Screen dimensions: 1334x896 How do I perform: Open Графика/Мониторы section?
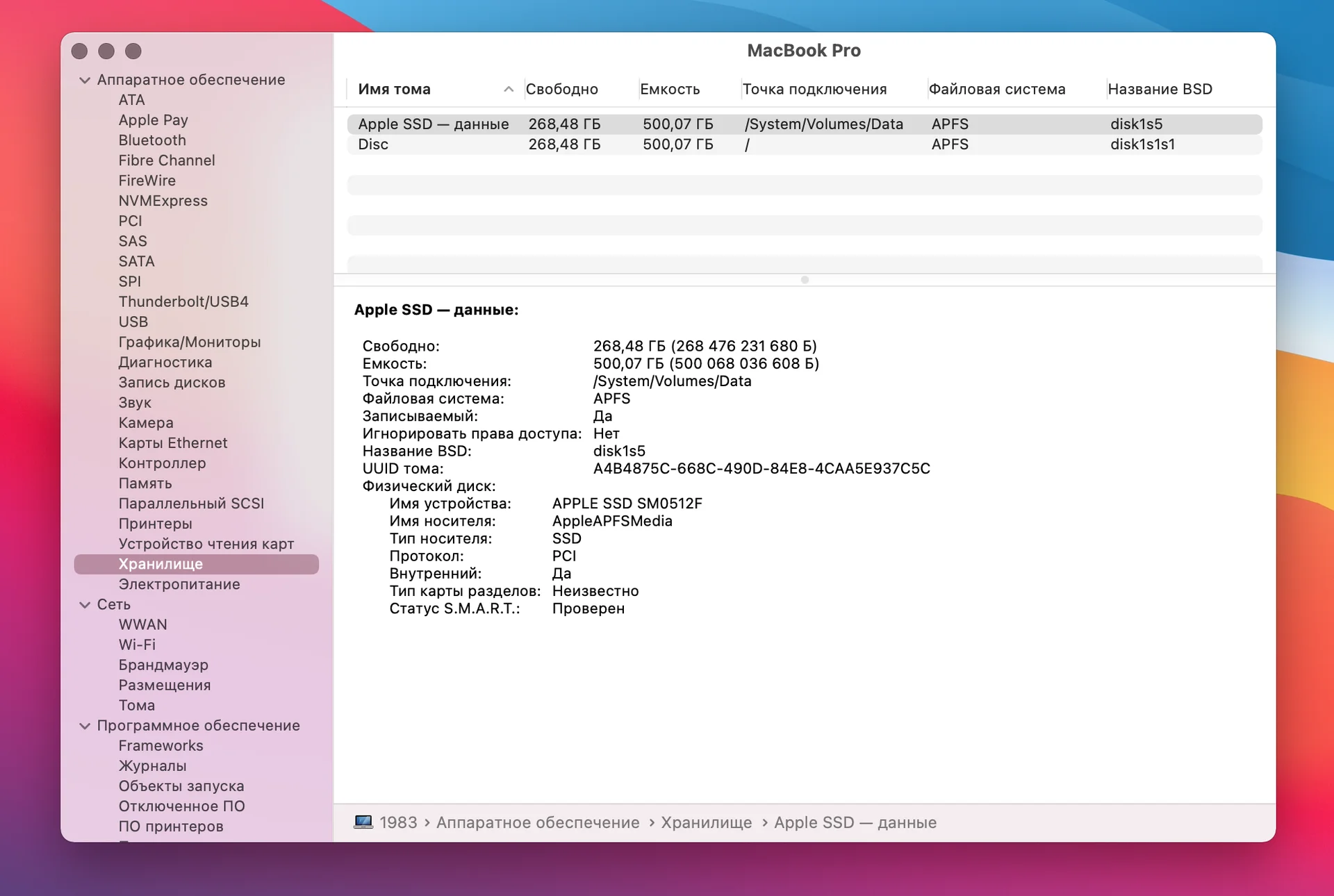click(x=190, y=342)
